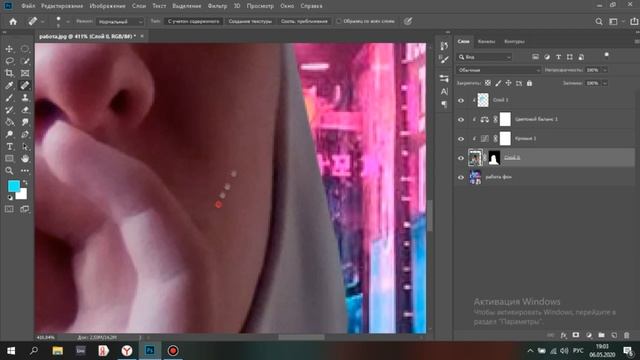Hide the Кривые 1 layer
Viewport: 640px width, 360px height.
[461, 139]
